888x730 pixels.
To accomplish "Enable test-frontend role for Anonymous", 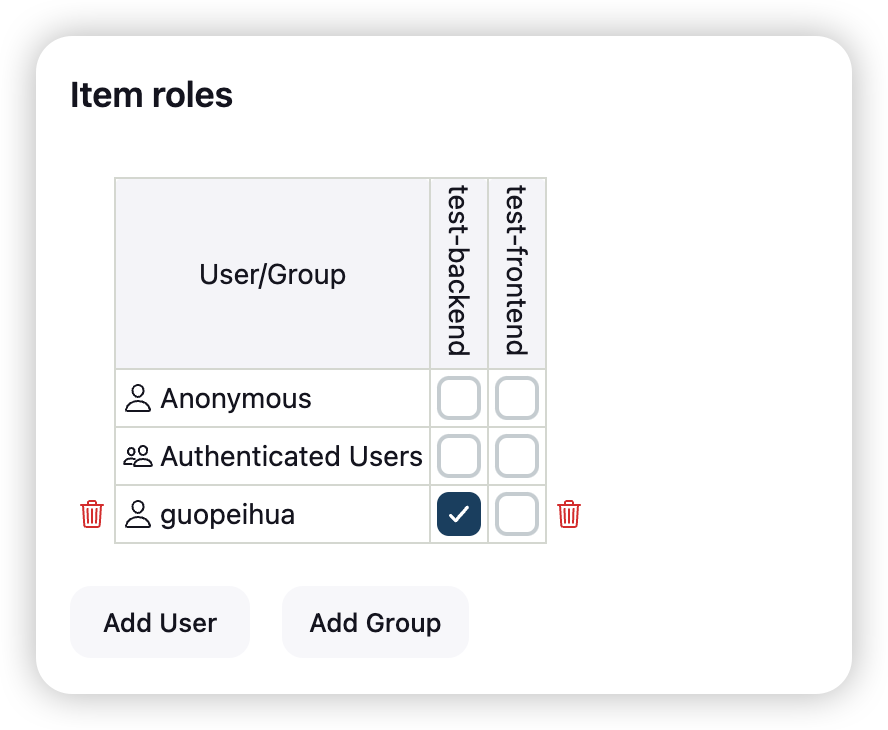I will (517, 398).
